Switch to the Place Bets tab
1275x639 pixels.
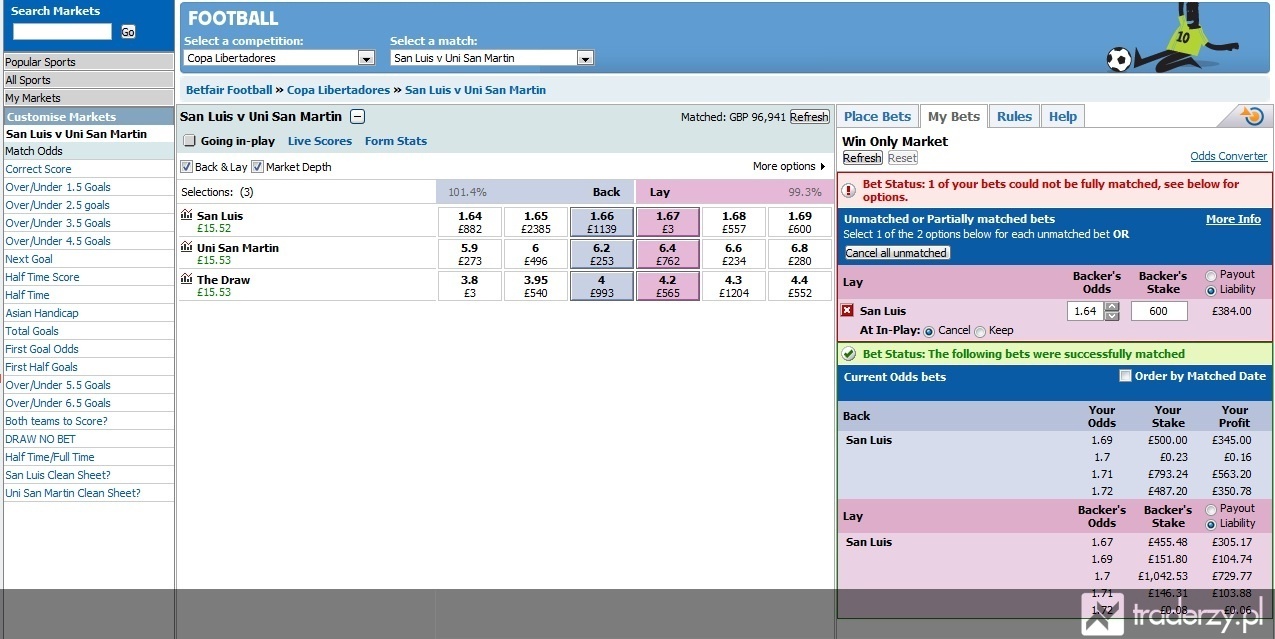coord(877,116)
